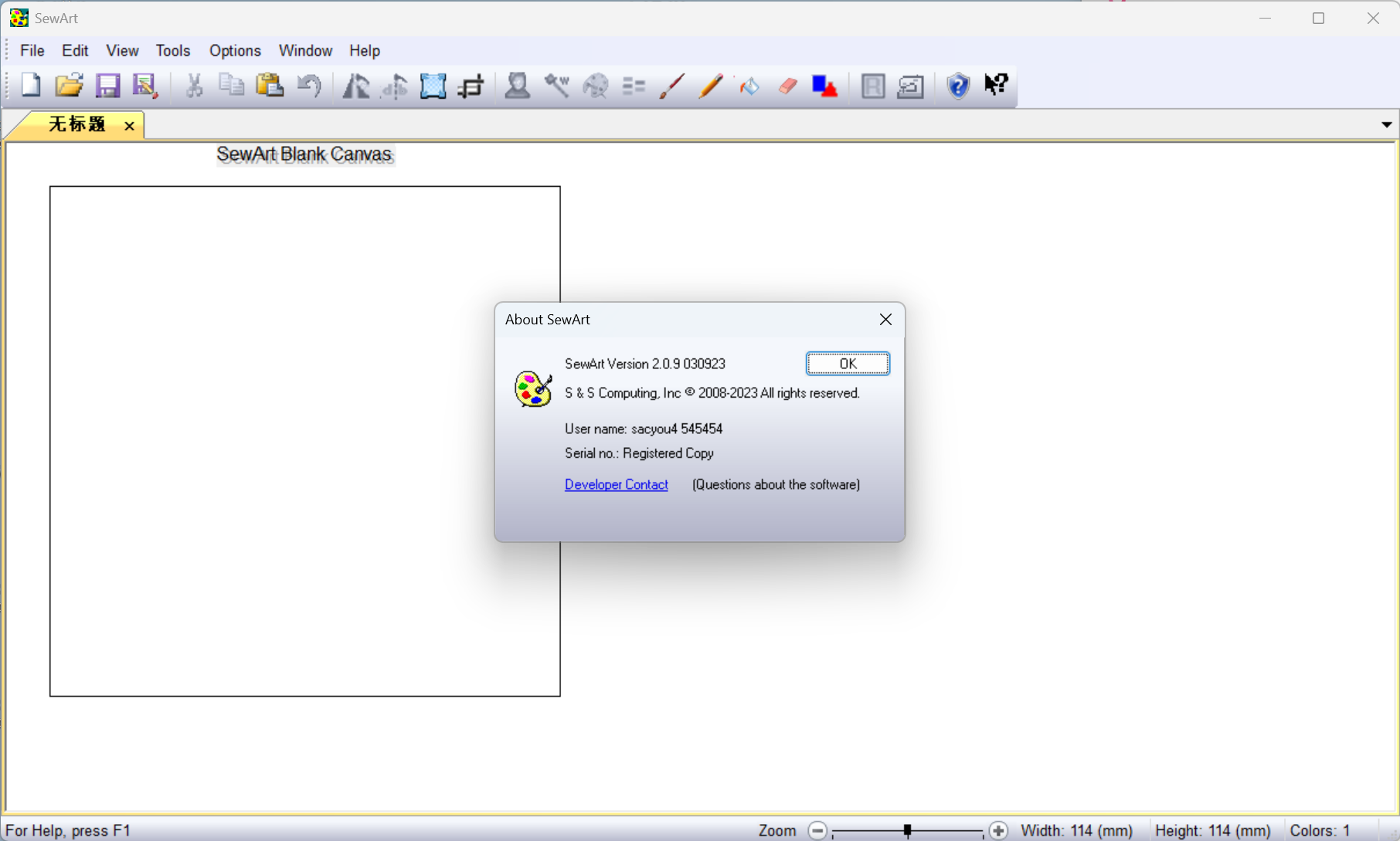The image size is (1400, 841).
Task: Open a file using the folder icon
Action: click(x=69, y=85)
